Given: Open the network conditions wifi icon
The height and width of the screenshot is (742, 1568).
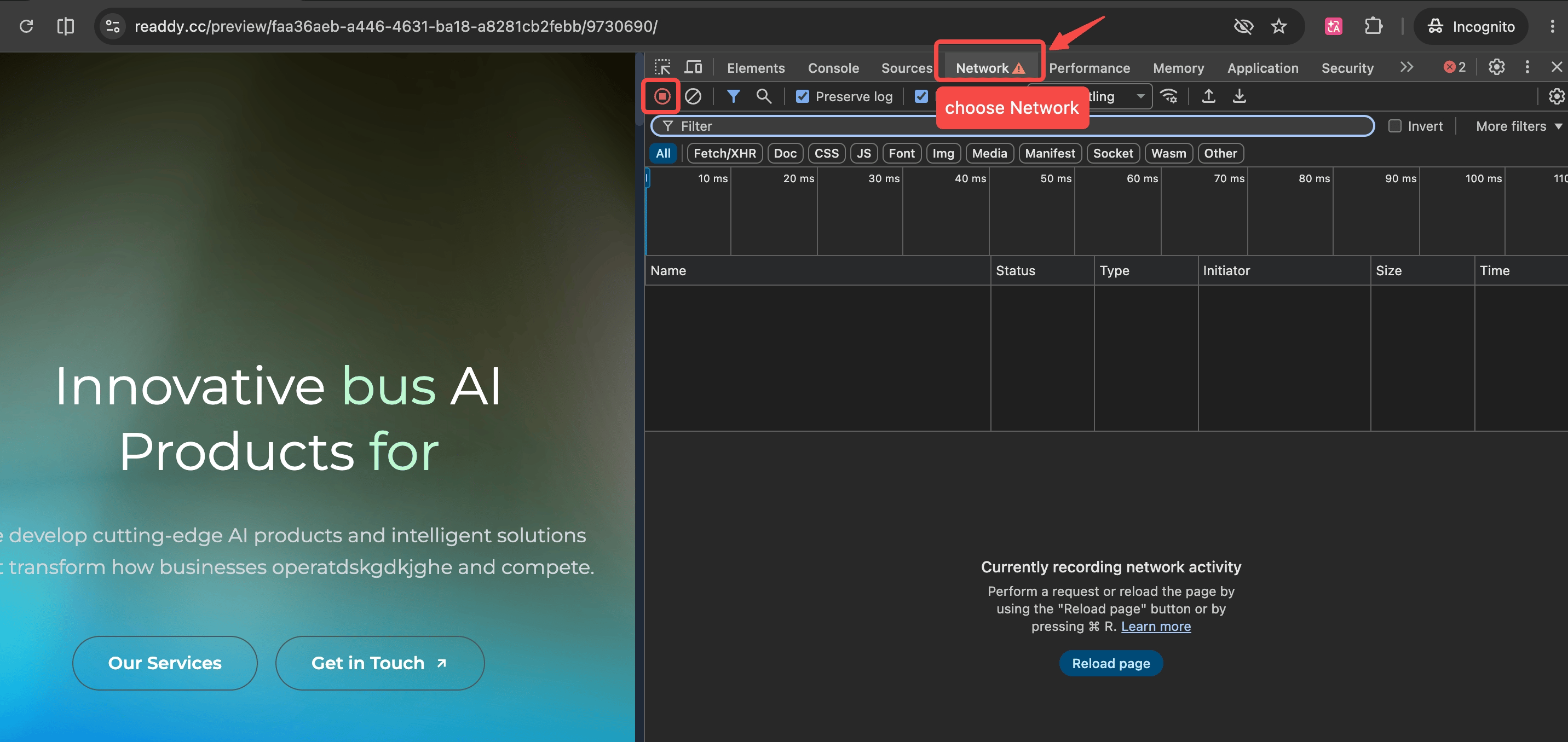Looking at the screenshot, I should click(1169, 96).
